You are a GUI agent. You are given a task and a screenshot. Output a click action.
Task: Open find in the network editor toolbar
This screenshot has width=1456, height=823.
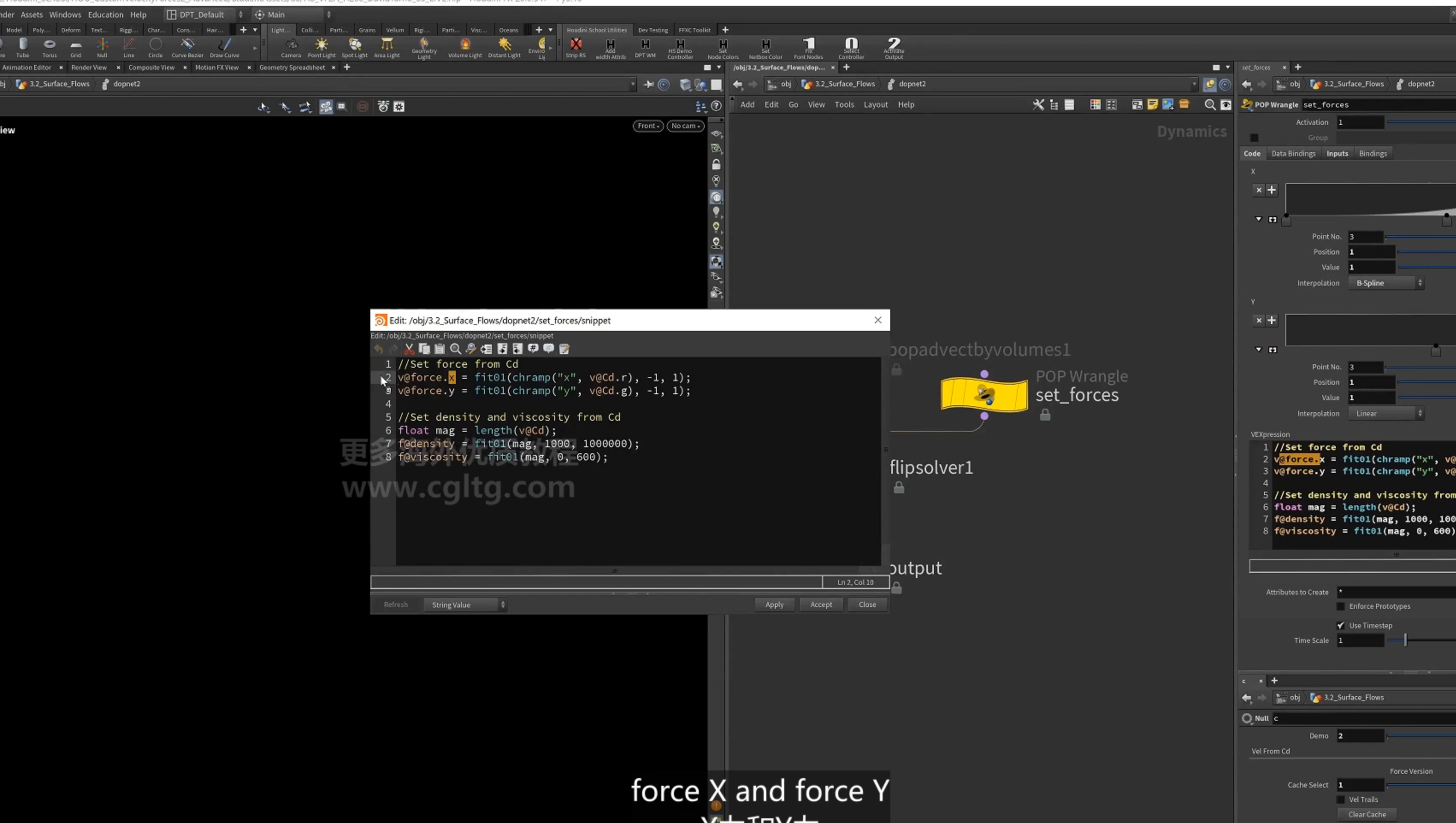(x=1210, y=105)
